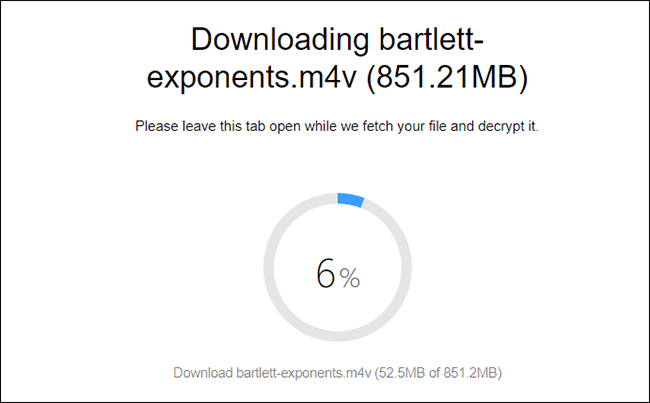Click the "Please leave this tab open" text
The image size is (650, 403).
(221, 129)
